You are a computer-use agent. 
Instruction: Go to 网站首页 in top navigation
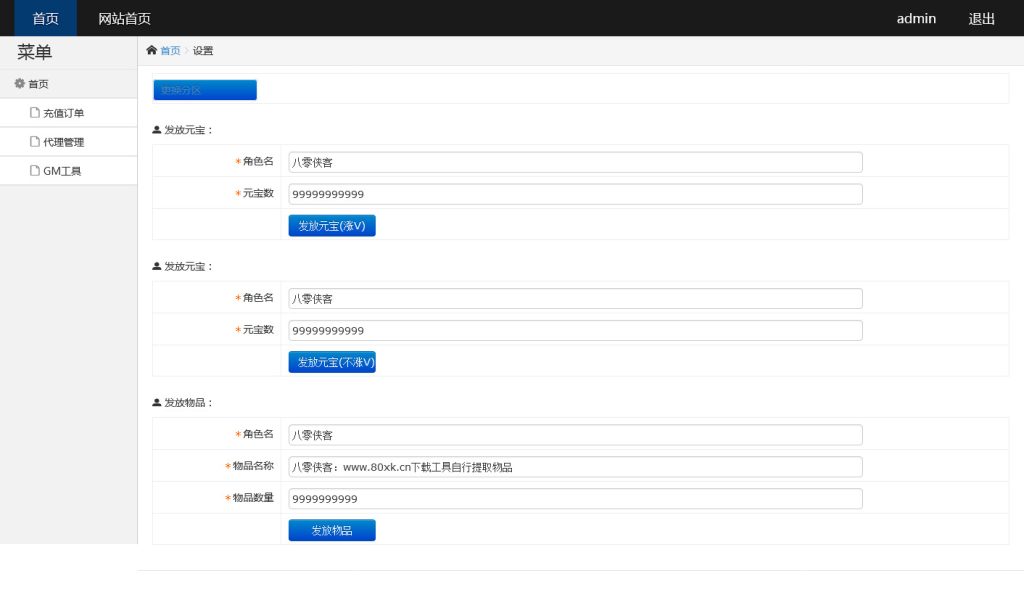pos(124,18)
